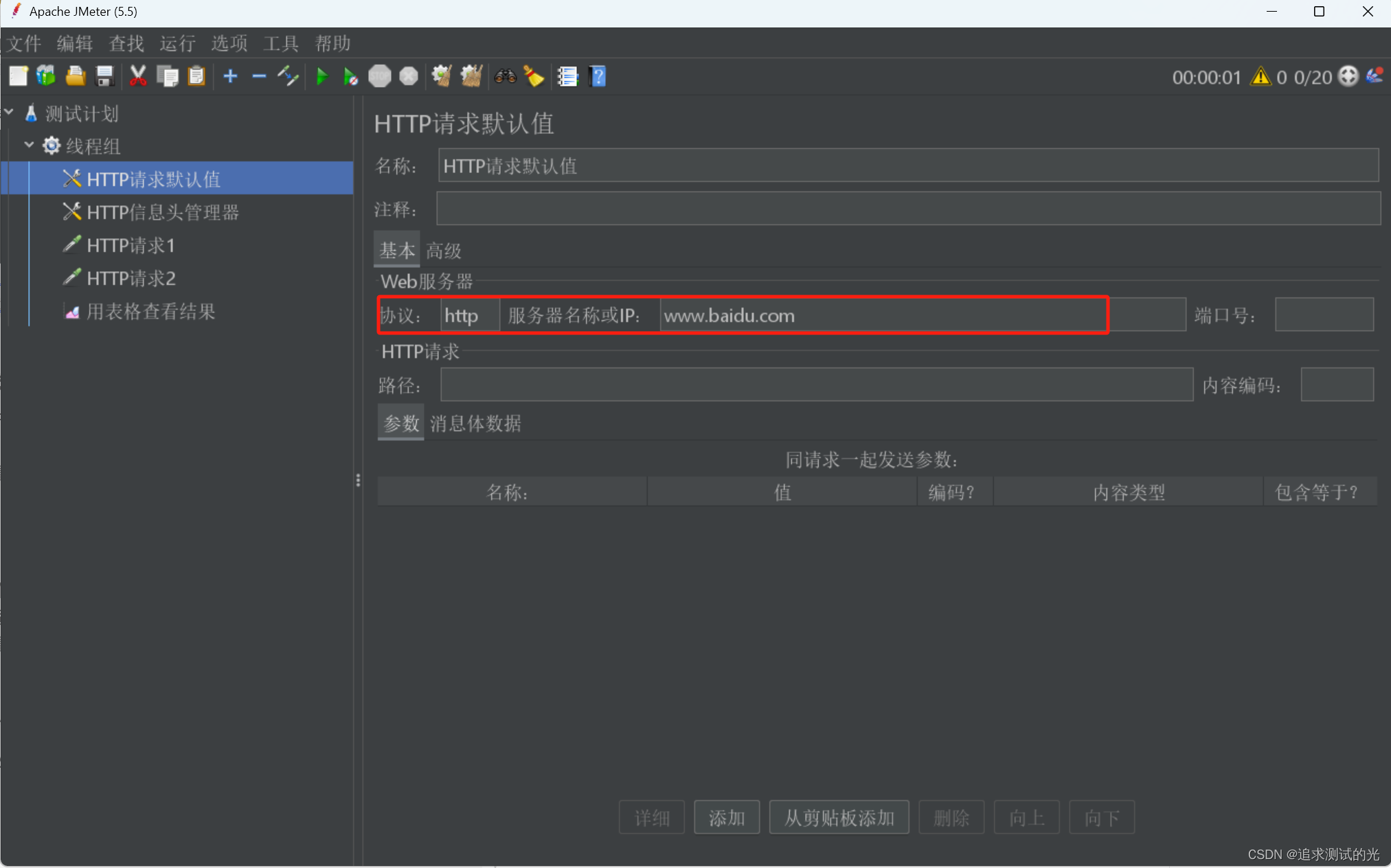The width and height of the screenshot is (1391, 868).
Task: Select 线程组 in the tree
Action: coord(93,146)
